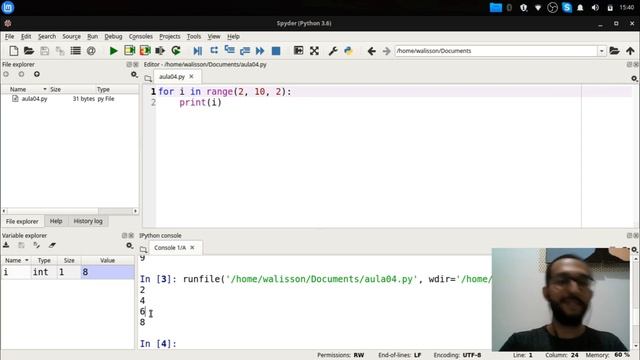Viewport: 640px width, 360px height.
Task: Select the value 8 of variable i
Action: (108, 272)
